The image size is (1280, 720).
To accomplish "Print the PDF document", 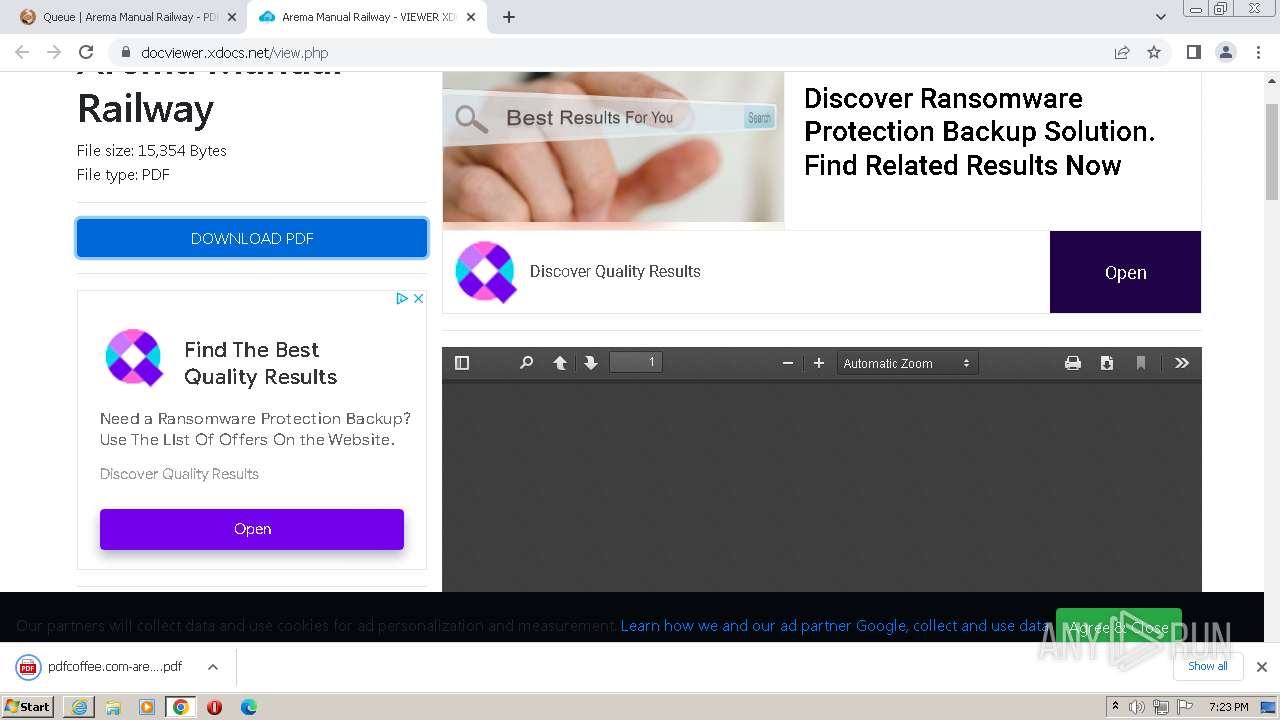I will click(x=1073, y=363).
